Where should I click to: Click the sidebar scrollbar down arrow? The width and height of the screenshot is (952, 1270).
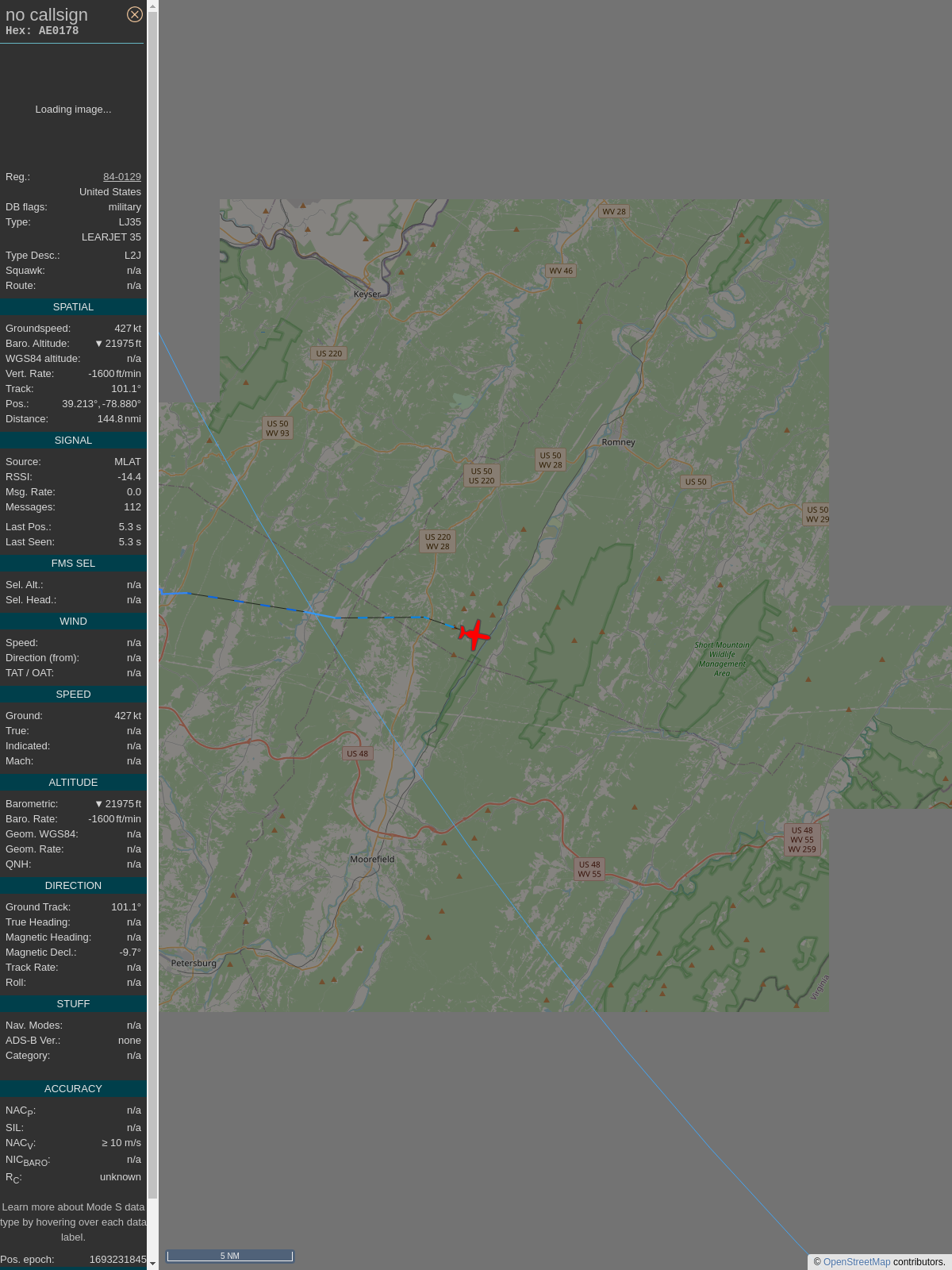(153, 1264)
